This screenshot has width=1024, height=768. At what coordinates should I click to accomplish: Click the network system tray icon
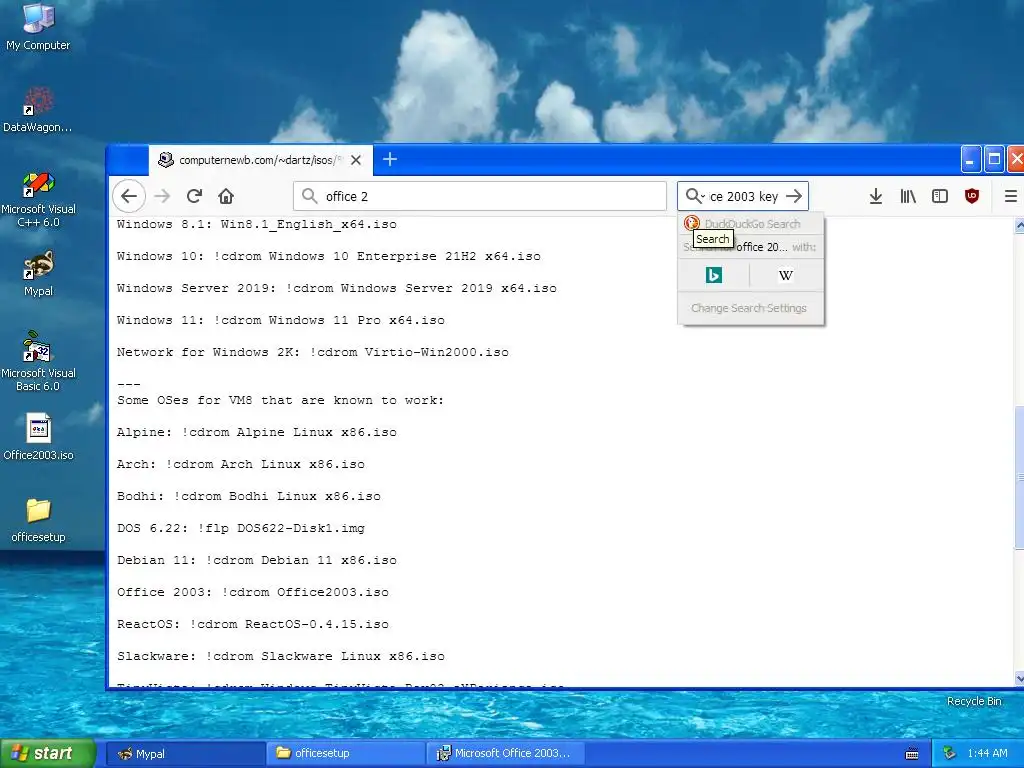click(x=950, y=753)
